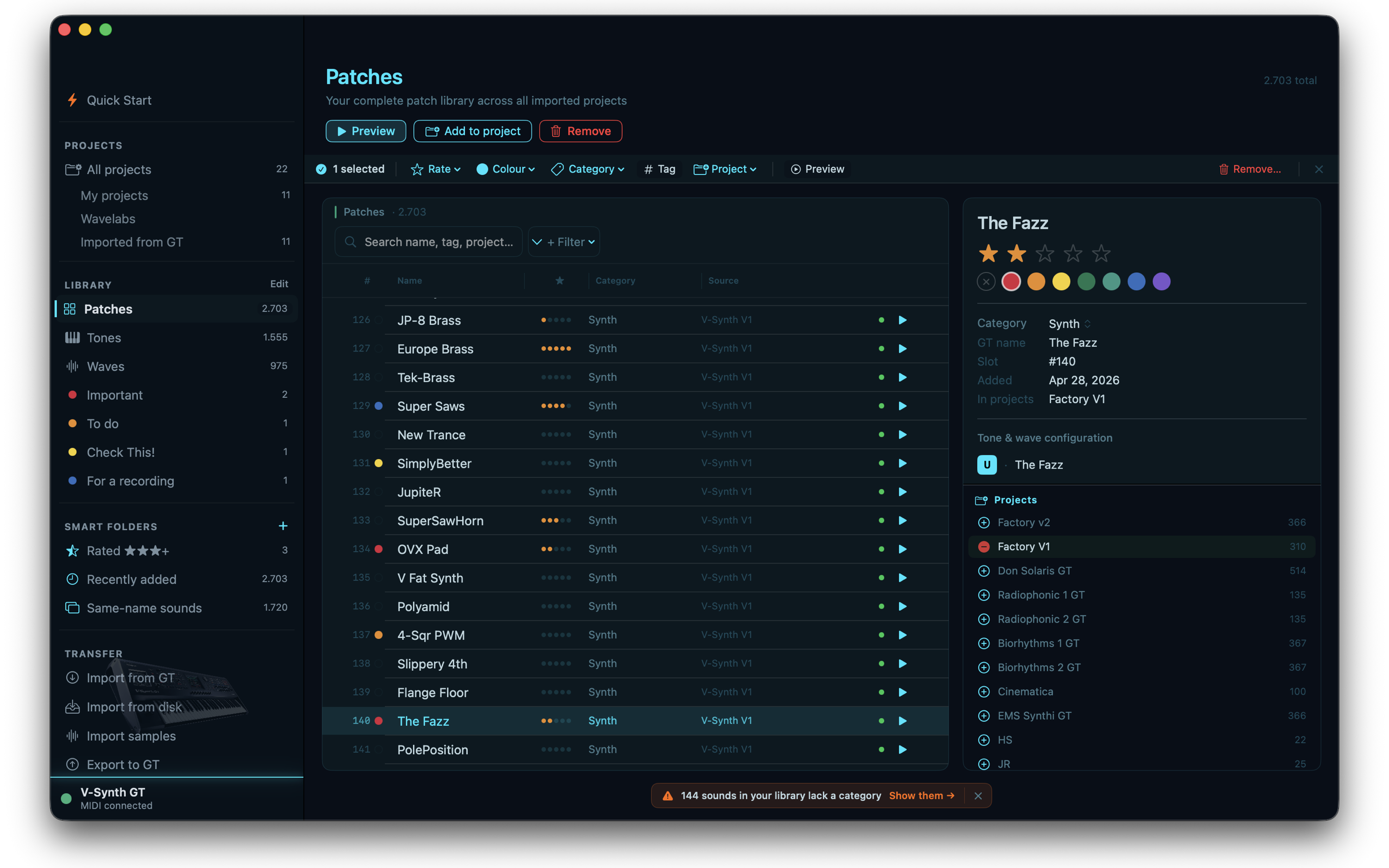Open Quick Start with the lightning icon
This screenshot has height=868, width=1389.
coord(109,100)
